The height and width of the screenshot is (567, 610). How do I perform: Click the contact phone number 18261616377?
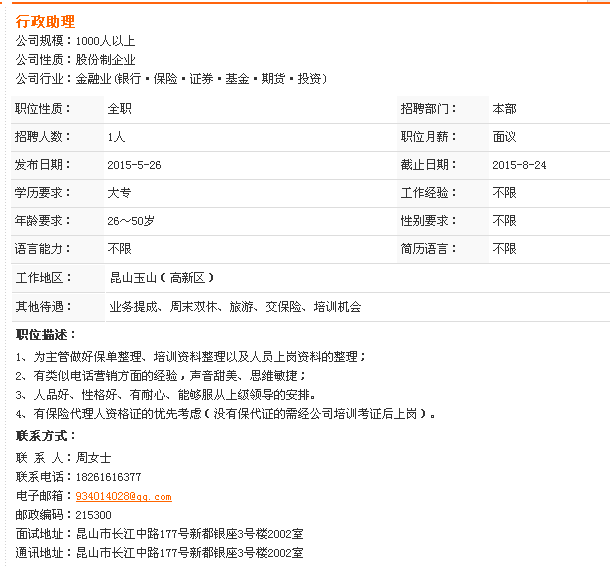coord(108,477)
